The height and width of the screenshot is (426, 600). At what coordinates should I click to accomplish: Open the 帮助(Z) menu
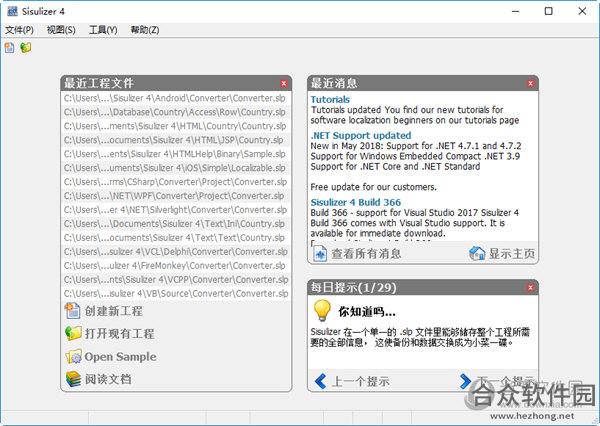click(x=145, y=30)
